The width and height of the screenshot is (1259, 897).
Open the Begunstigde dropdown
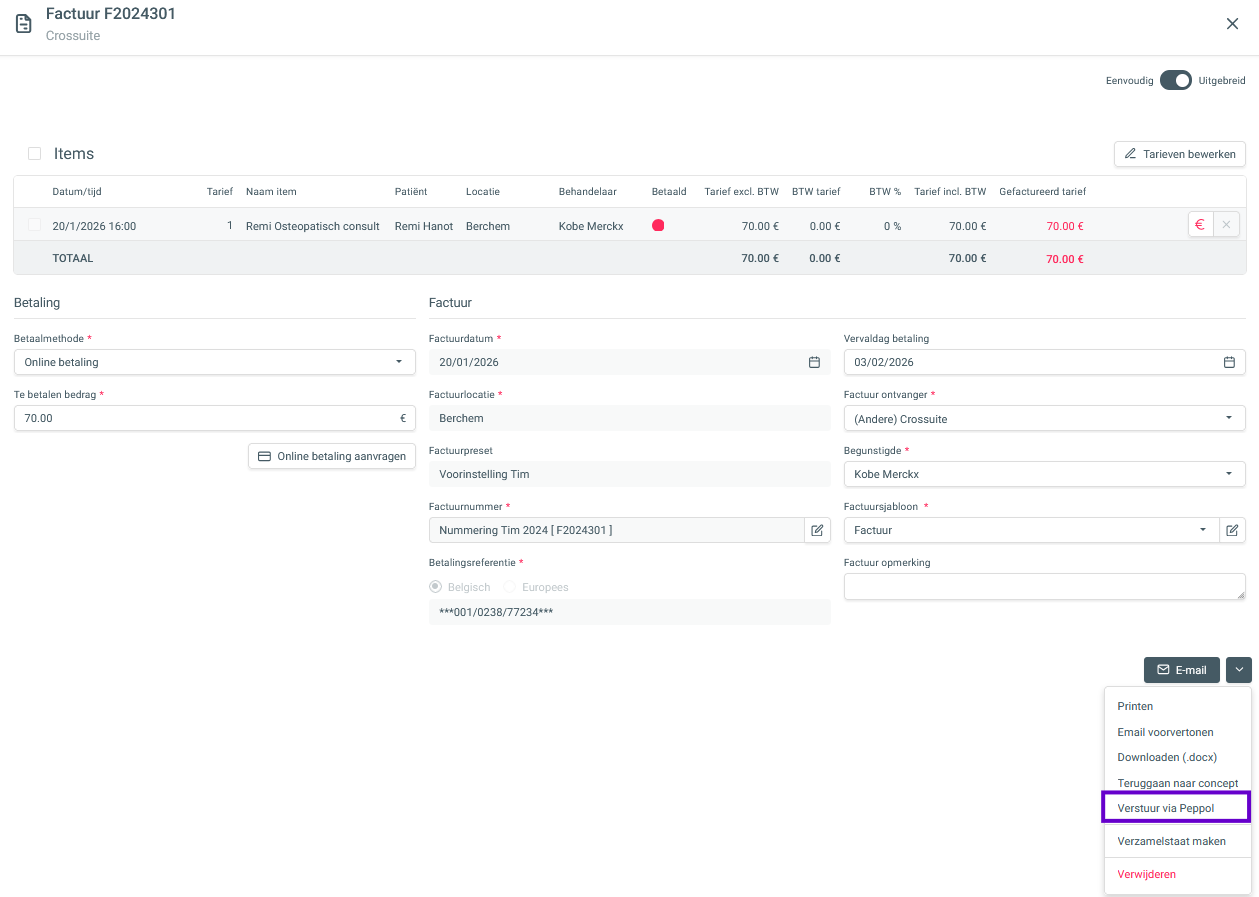1044,474
